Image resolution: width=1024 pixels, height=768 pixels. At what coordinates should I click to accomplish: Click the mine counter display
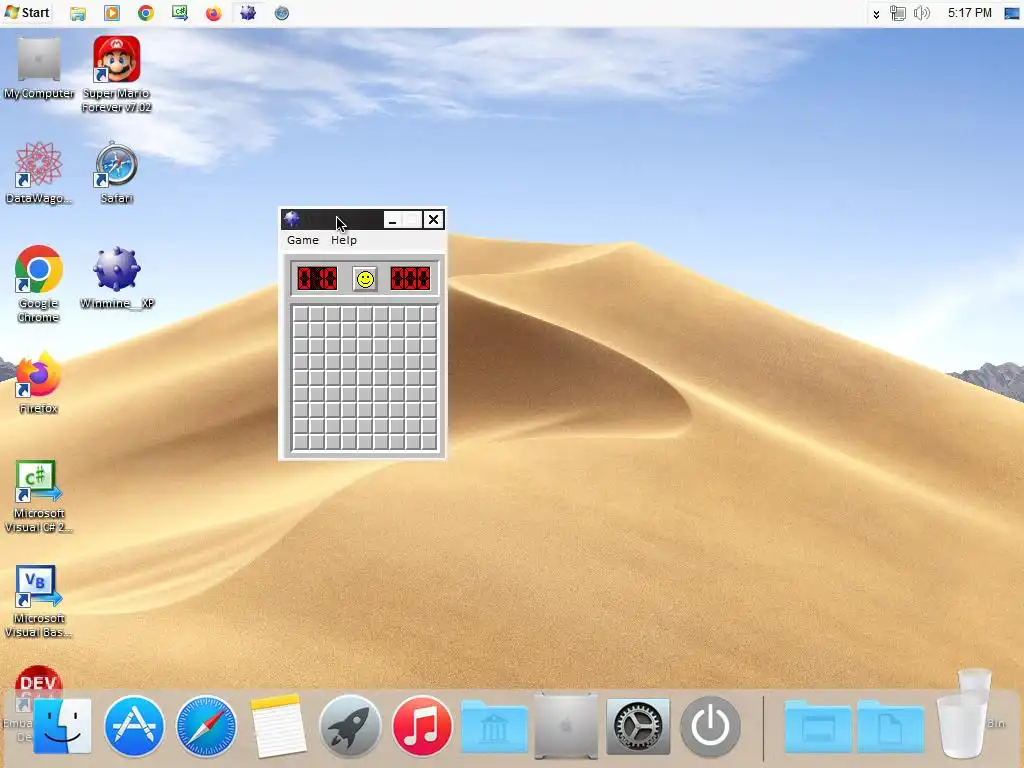(317, 279)
